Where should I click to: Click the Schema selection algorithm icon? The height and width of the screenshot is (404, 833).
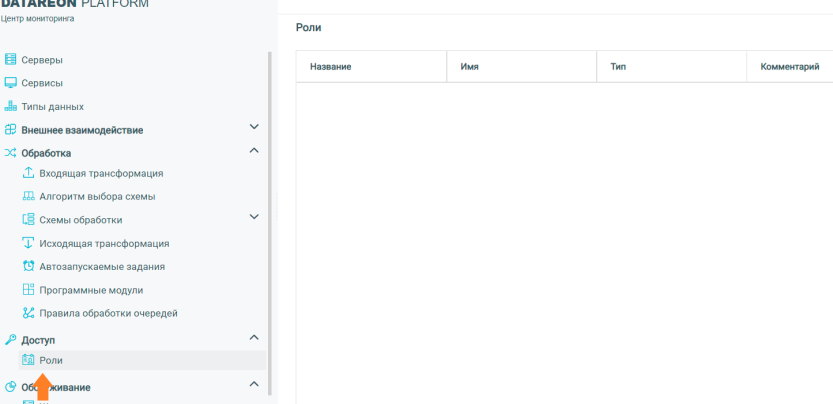tap(28, 196)
